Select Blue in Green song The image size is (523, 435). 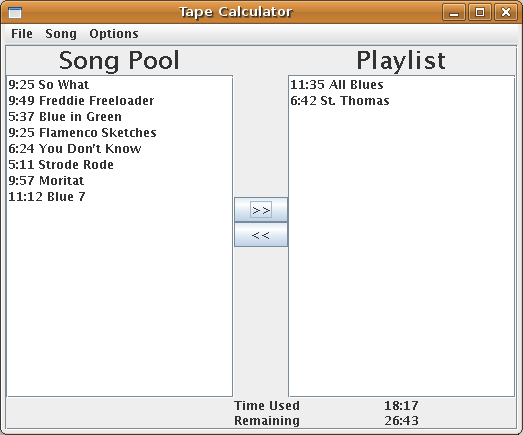tap(119, 117)
